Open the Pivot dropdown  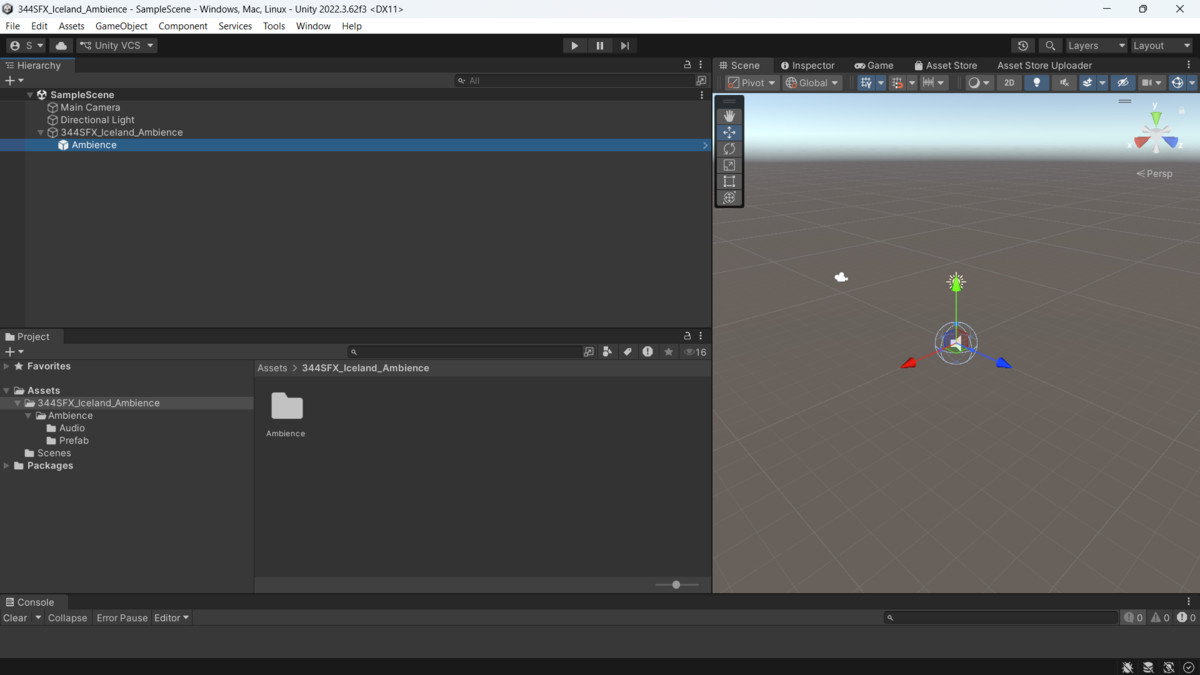(x=752, y=83)
